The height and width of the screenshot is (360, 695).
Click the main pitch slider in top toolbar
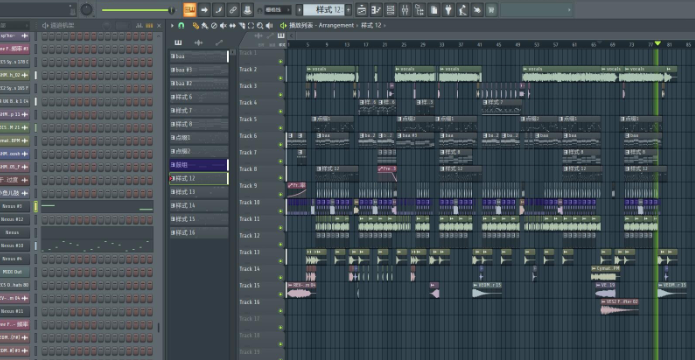(138, 10)
